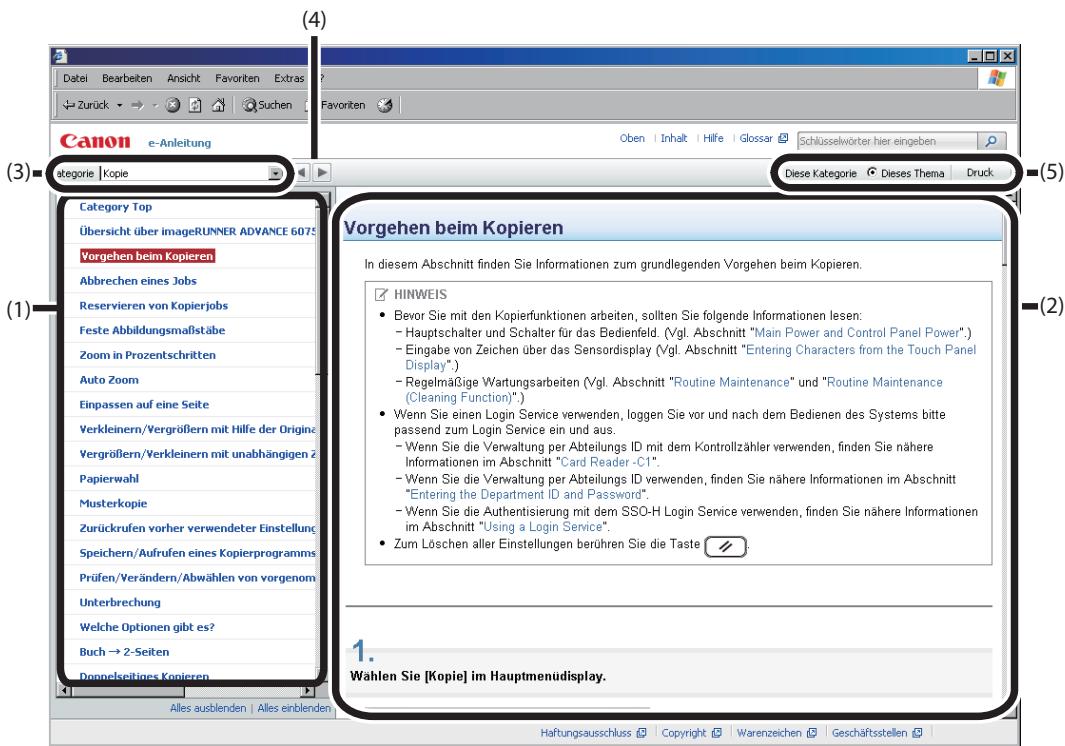Click the media/history icon after Favoriten
The image size is (1065, 746).
pos(385,105)
